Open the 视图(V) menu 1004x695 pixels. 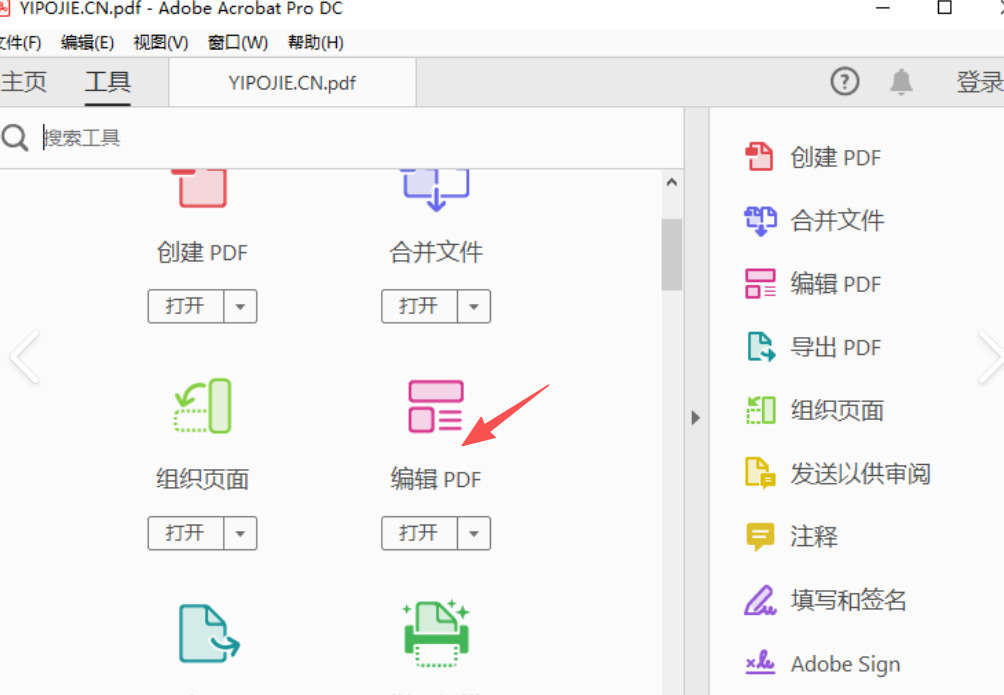pos(161,42)
